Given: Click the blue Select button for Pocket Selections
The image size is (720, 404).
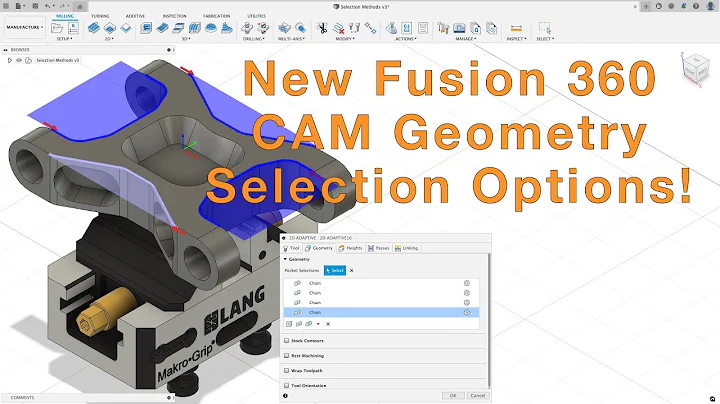Looking at the screenshot, I should click(x=335, y=270).
